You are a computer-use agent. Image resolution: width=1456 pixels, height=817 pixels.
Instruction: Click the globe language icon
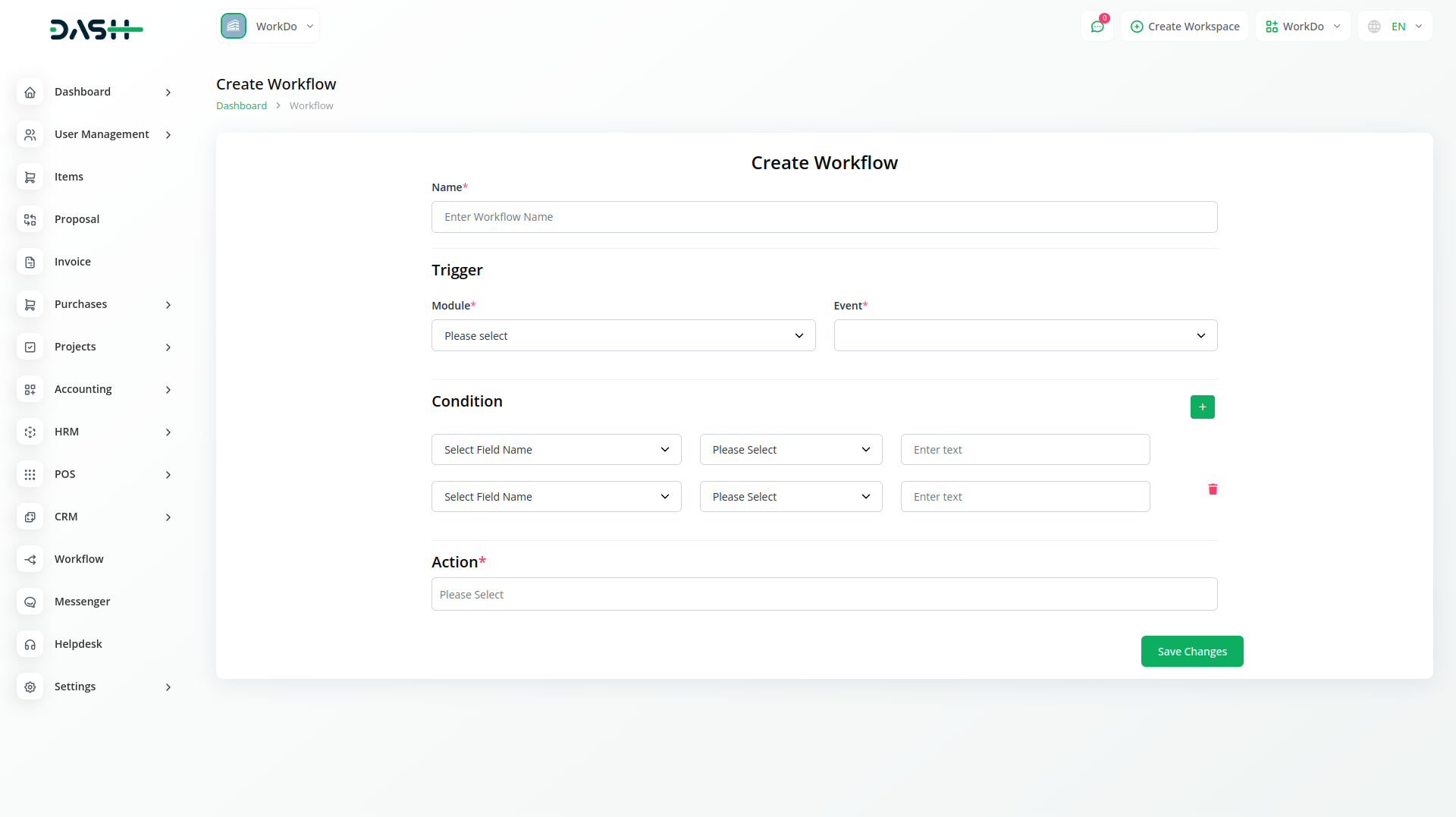click(x=1374, y=27)
